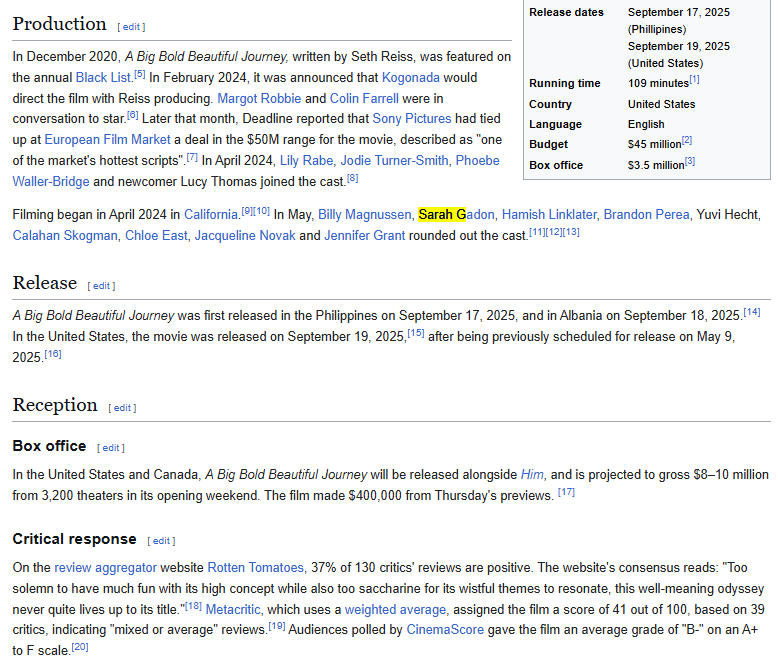
Task: Jump to citation 19 after 'mixed or average' reviews
Action: coord(277,626)
